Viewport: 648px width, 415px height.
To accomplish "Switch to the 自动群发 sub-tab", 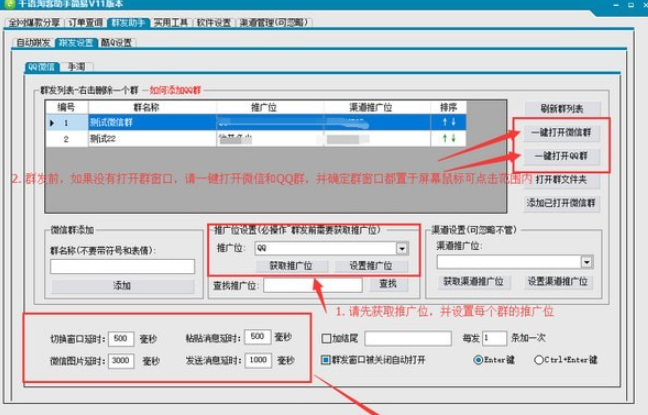I will pyautogui.click(x=34, y=43).
